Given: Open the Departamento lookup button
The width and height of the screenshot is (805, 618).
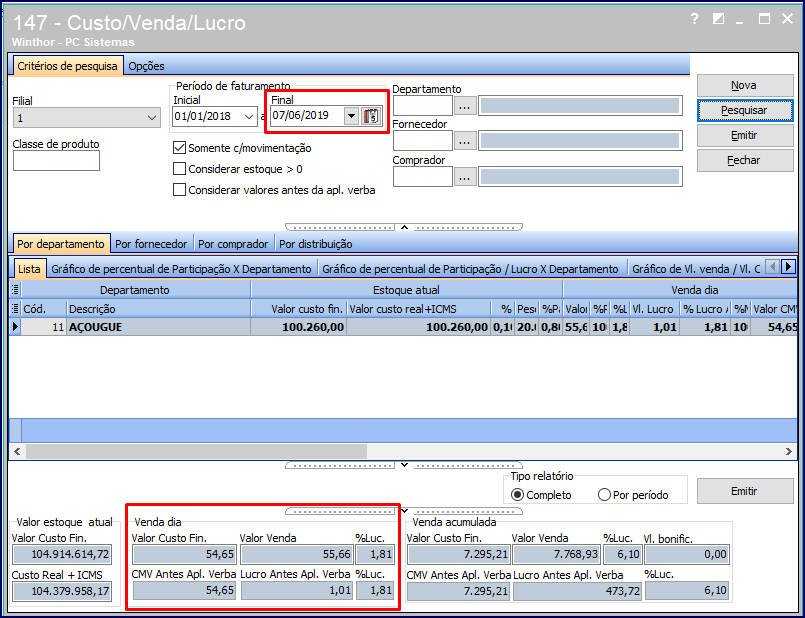Looking at the screenshot, I should pyautogui.click(x=465, y=106).
